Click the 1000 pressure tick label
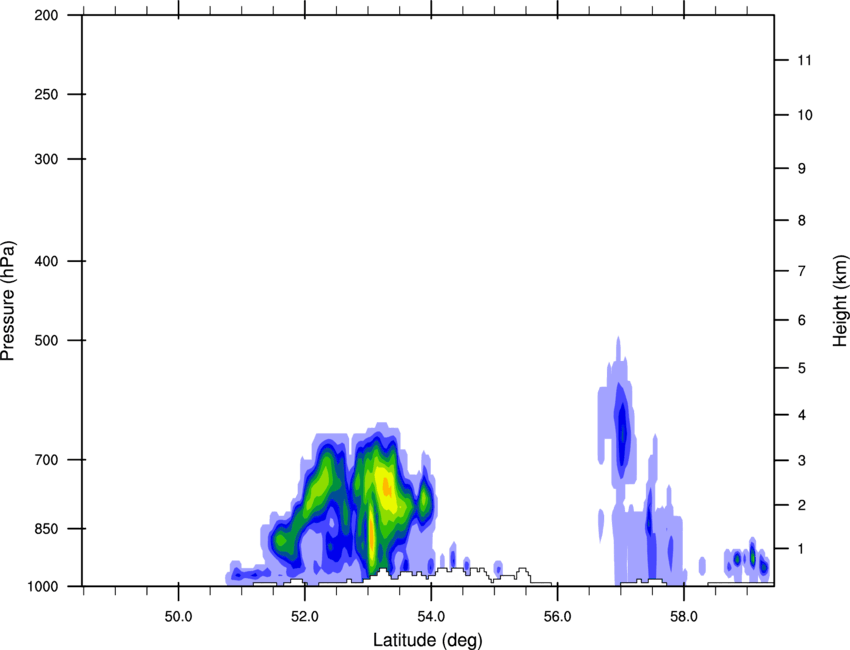This screenshot has height=650, width=850. (x=42, y=586)
